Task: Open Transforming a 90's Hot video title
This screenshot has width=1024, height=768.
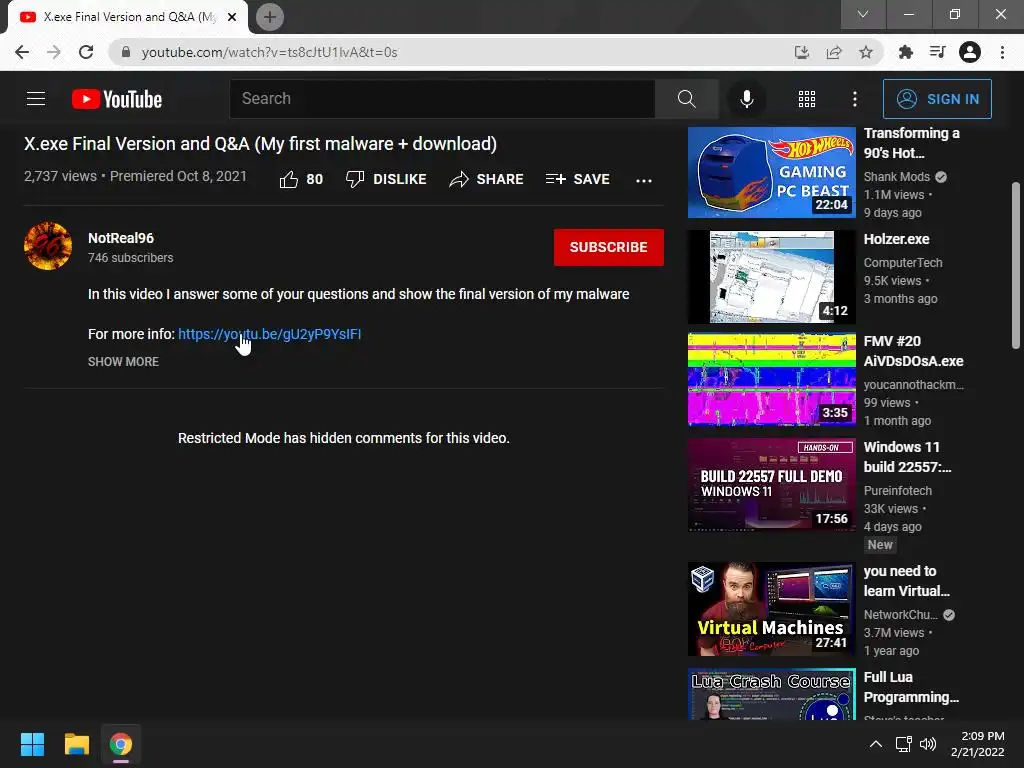Action: [912, 143]
